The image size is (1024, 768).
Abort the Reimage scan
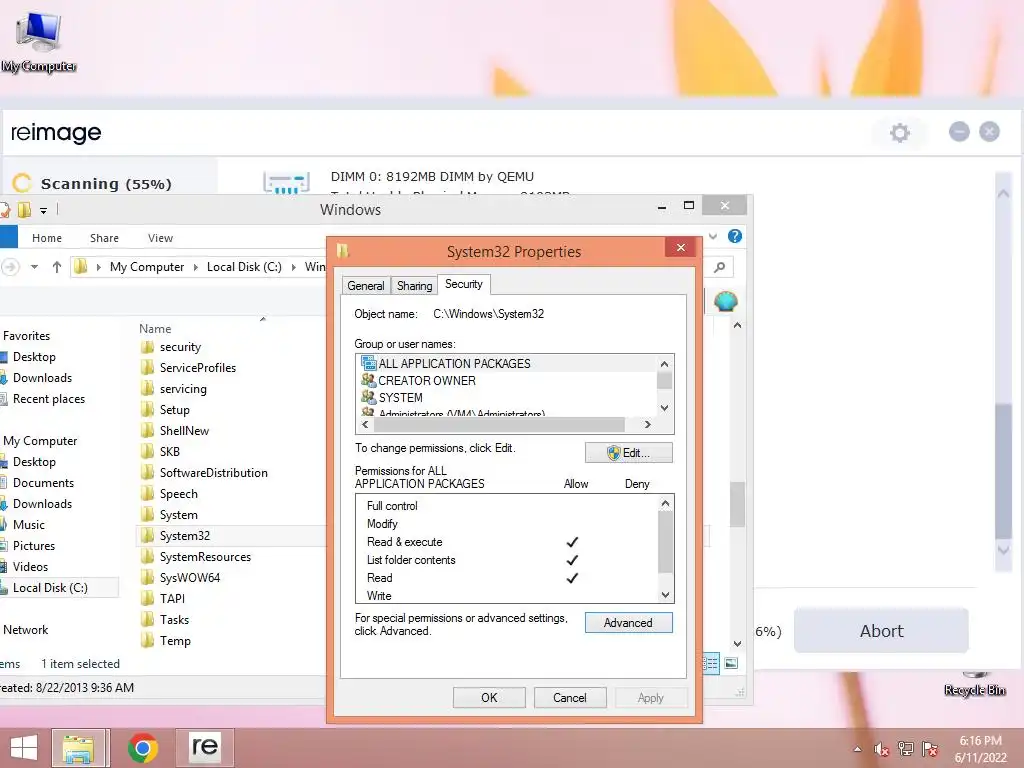881,631
